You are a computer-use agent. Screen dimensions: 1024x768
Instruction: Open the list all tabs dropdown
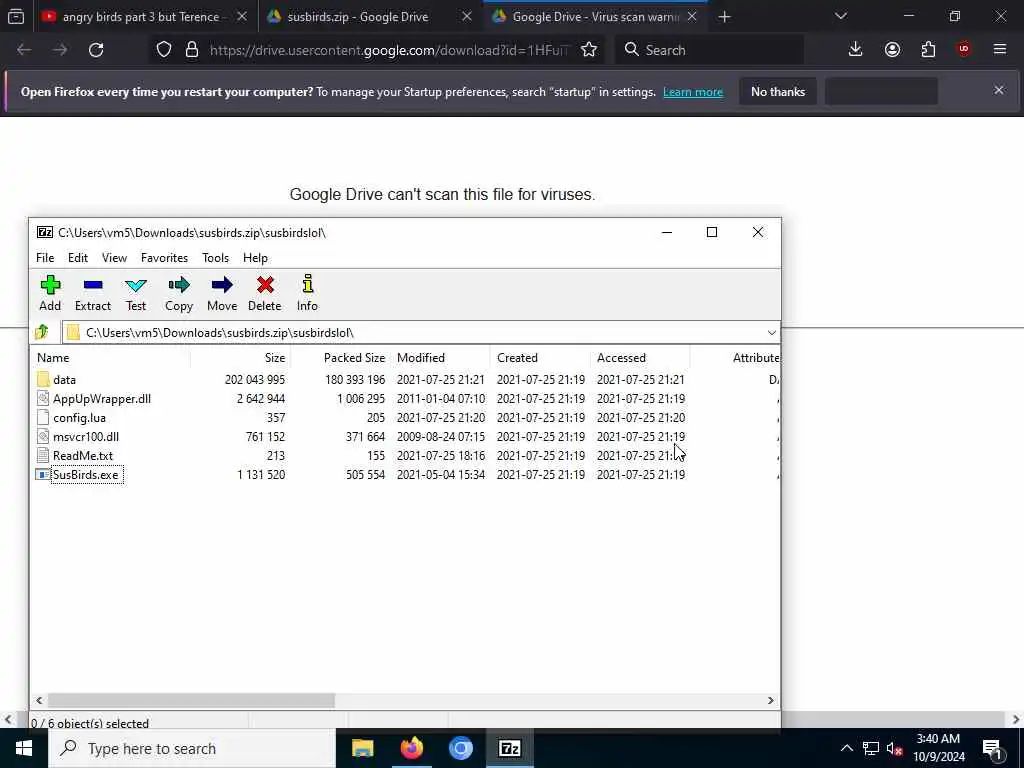click(x=841, y=16)
